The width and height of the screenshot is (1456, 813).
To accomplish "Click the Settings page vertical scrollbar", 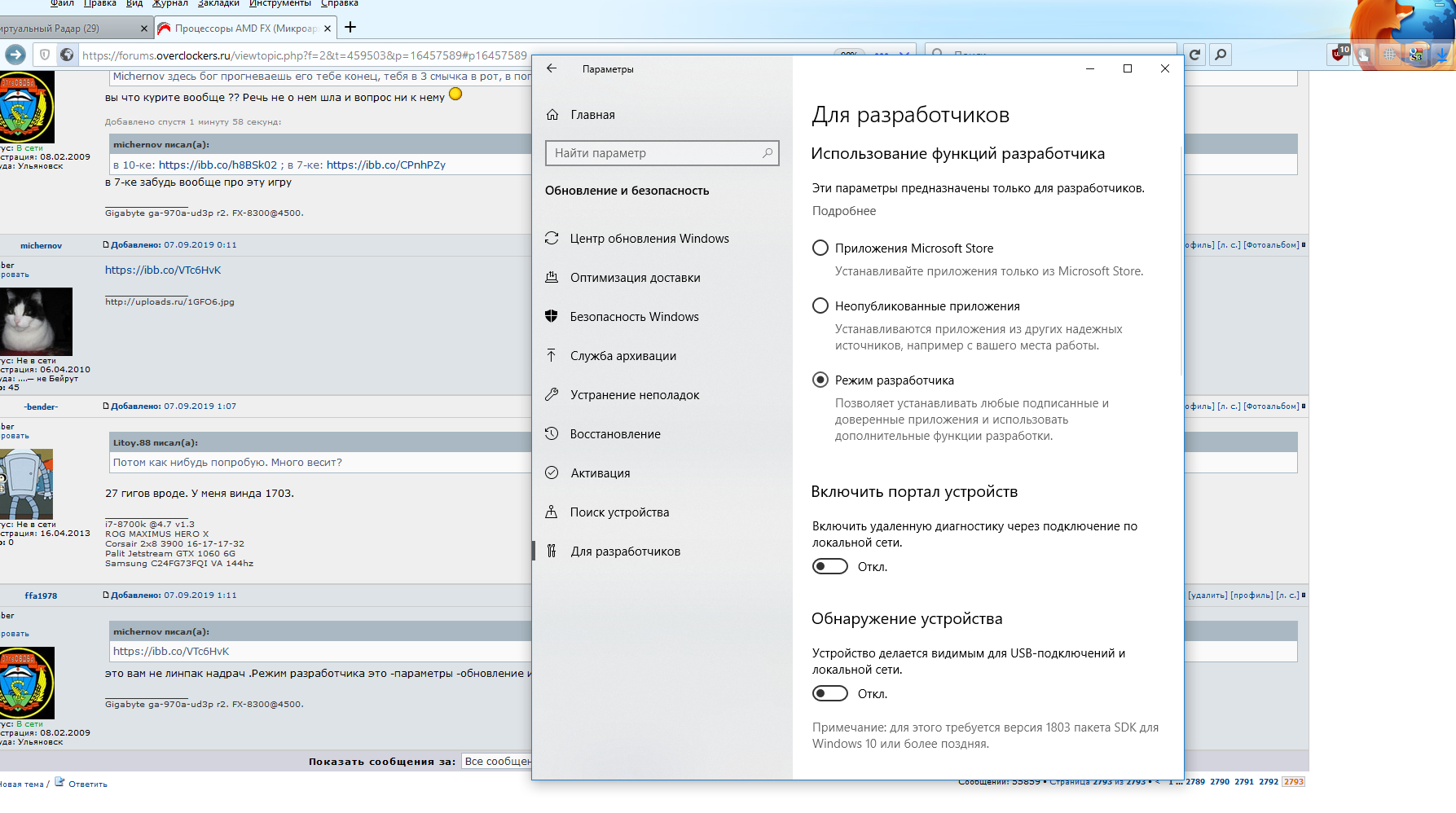I will coord(1181,261).
